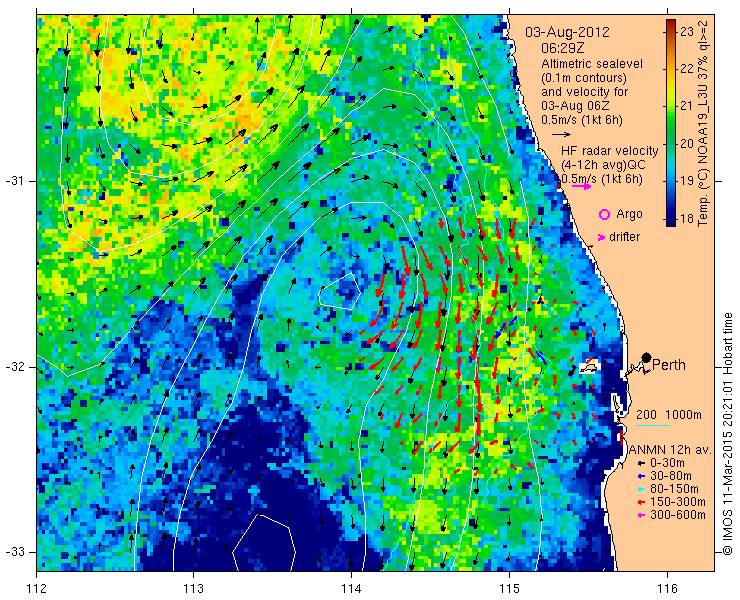Click the black altimetric velocity scale arrow
740x600 pixels.
(x=561, y=134)
